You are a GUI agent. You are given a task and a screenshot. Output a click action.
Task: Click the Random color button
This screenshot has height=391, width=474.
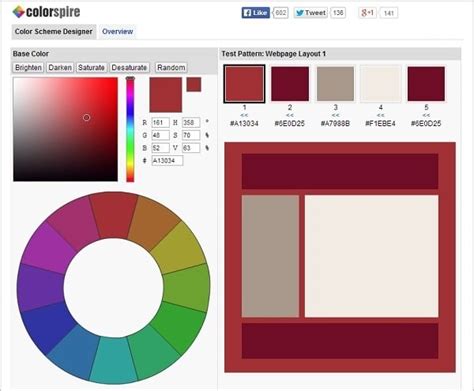click(171, 67)
